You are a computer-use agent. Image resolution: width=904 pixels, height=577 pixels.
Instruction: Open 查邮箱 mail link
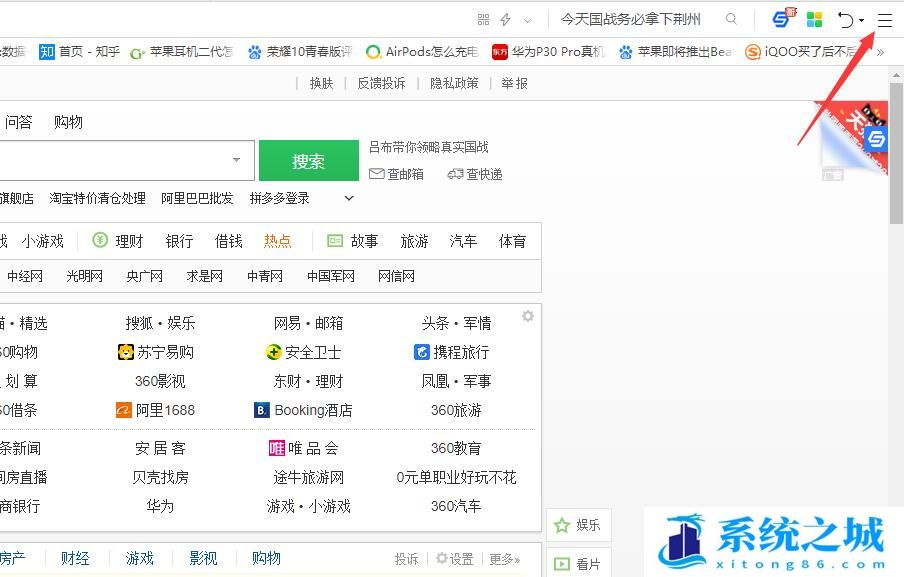(396, 174)
